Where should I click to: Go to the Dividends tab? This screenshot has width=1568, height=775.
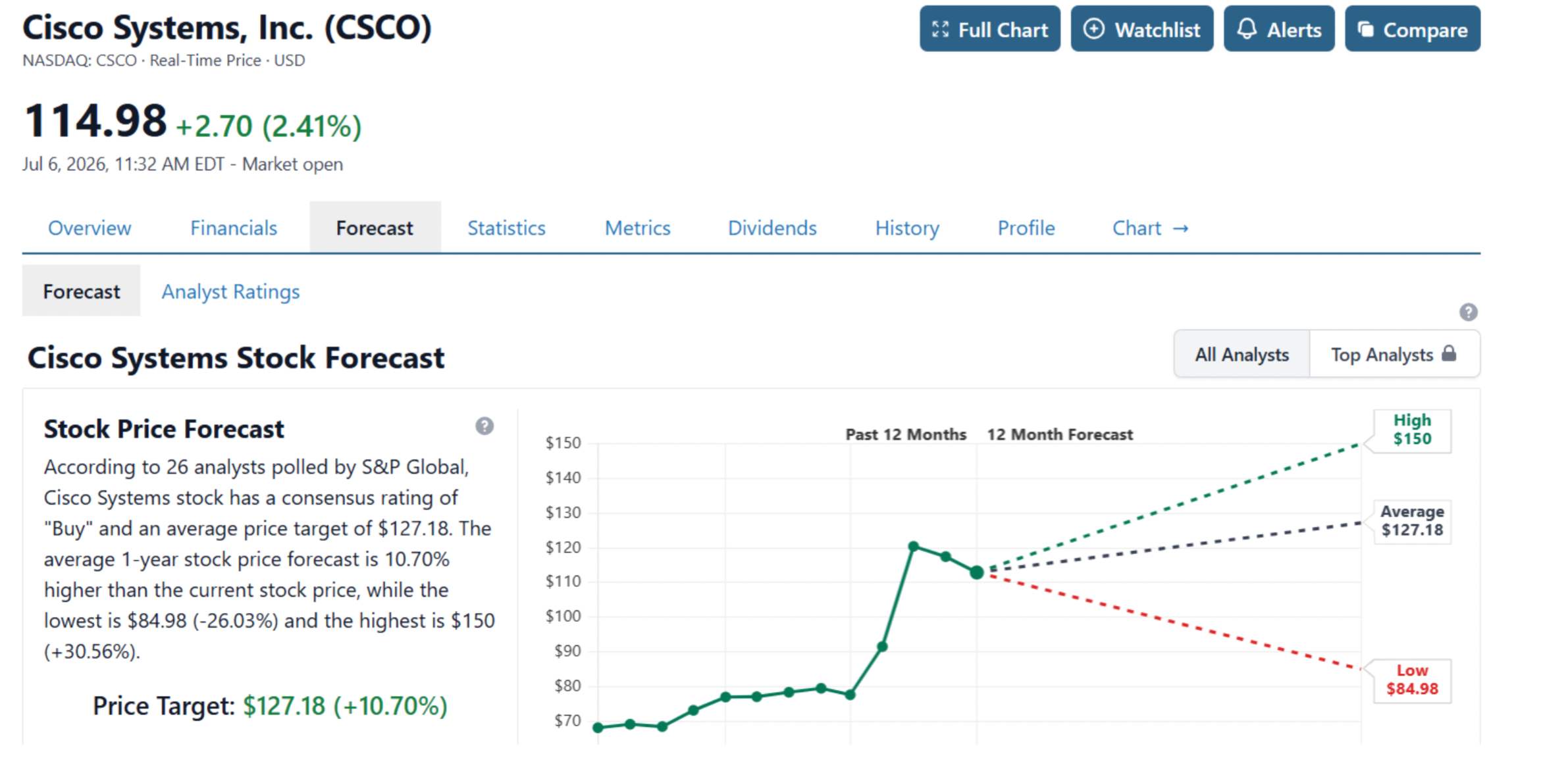[772, 228]
